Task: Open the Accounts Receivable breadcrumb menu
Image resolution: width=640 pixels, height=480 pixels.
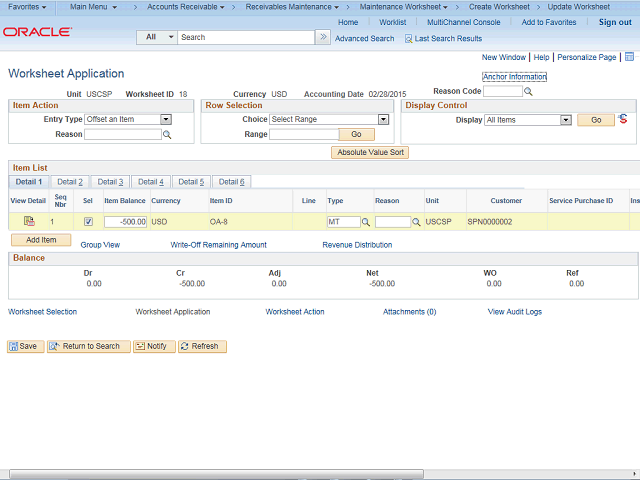Action: [x=185, y=7]
